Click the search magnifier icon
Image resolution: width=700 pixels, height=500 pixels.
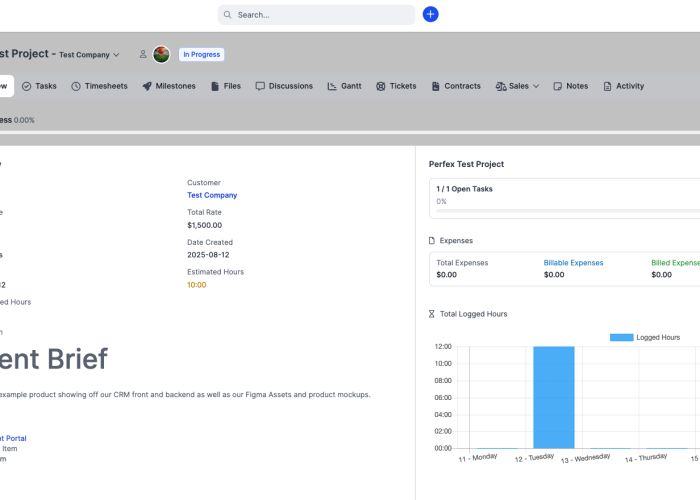(228, 15)
